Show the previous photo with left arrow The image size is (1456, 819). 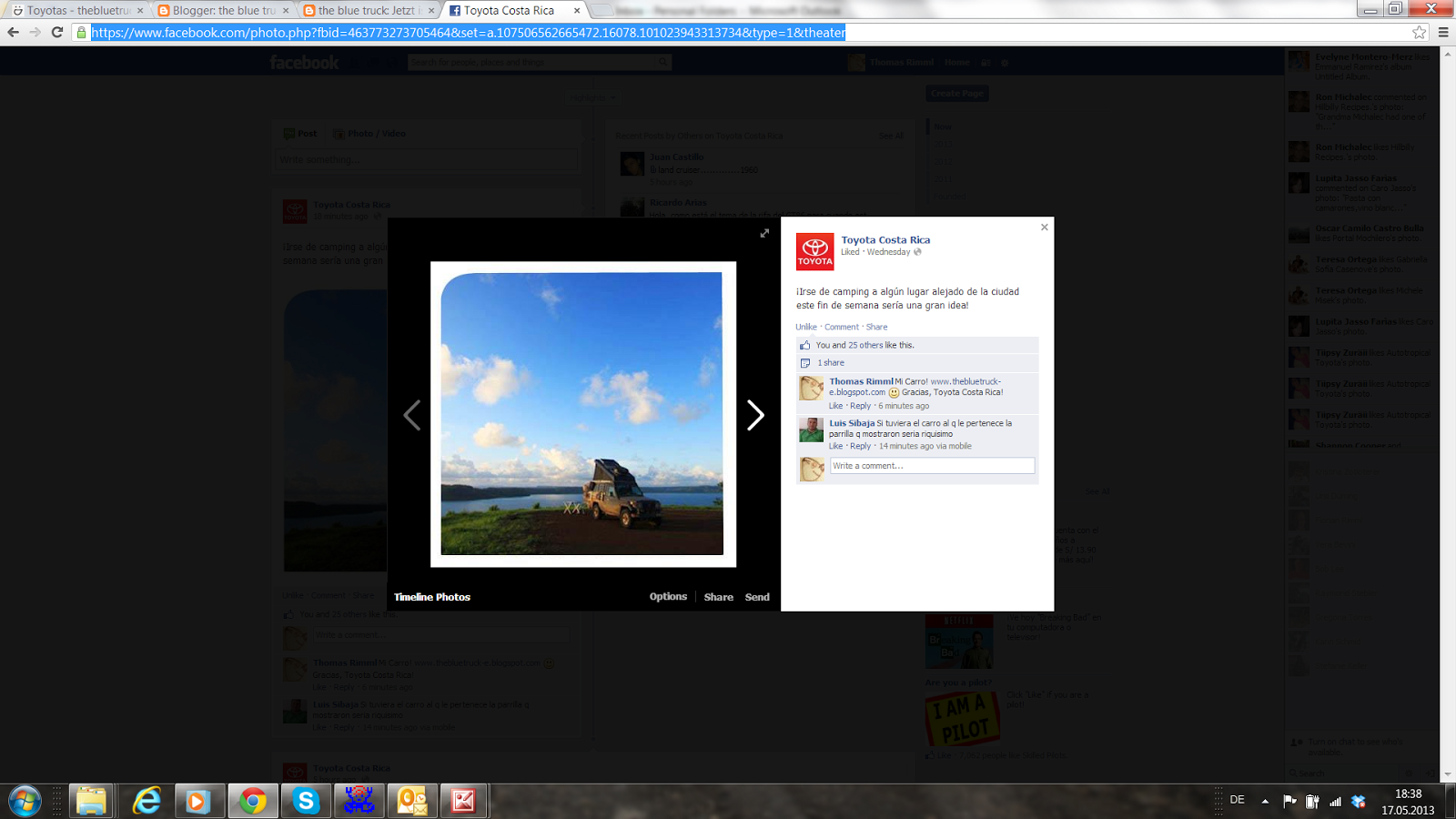[411, 415]
